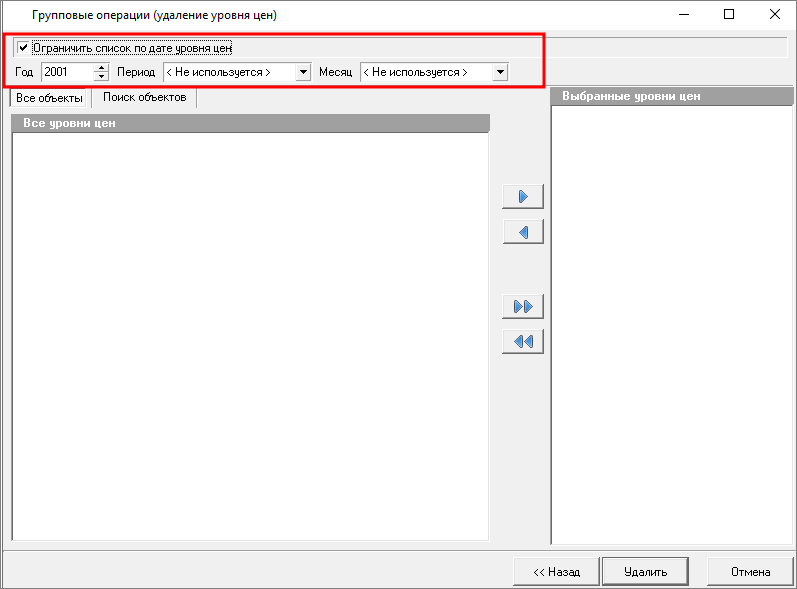Add all price levels with double right arrow
797x589 pixels.
tap(522, 306)
